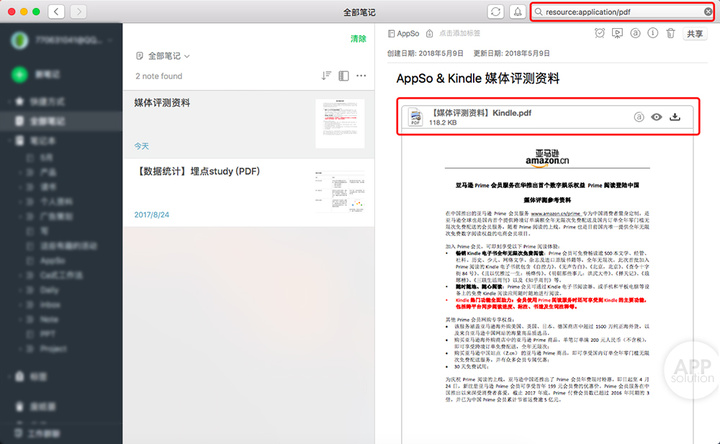Viewport: 720px width, 444px height.
Task: Click the amazon.cn logo in PDF preview
Action: (x=547, y=157)
